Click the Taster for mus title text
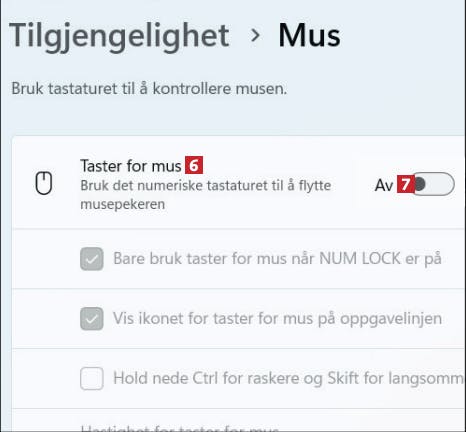 (x=131, y=165)
